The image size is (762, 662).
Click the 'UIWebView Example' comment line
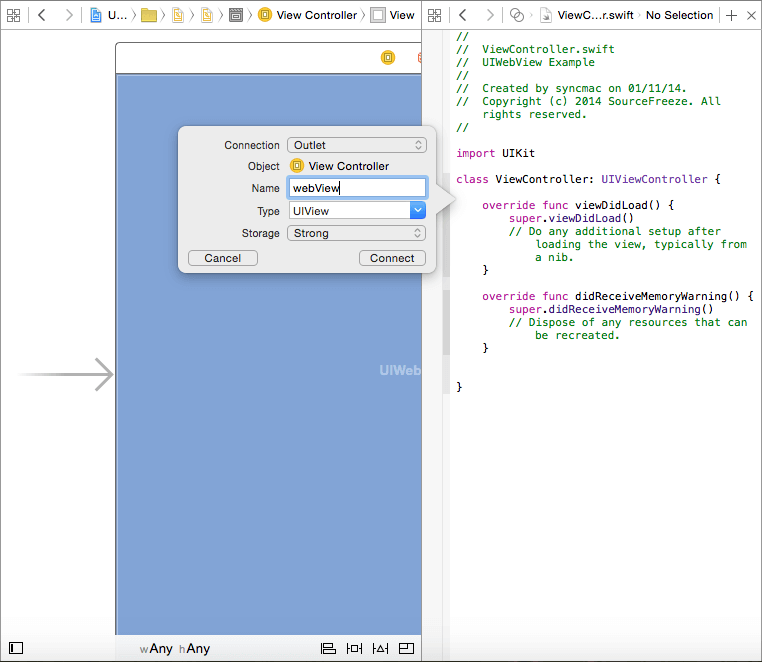(525, 62)
